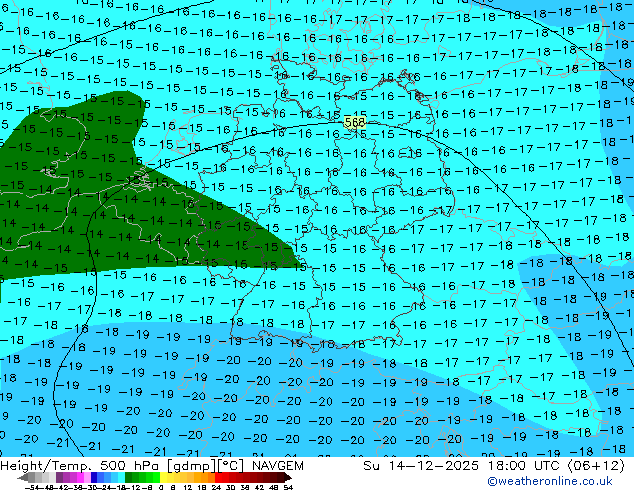Viewport: 634px width, 490px height.
Task: Click the temperature color scale legend bar
Action: (155, 478)
